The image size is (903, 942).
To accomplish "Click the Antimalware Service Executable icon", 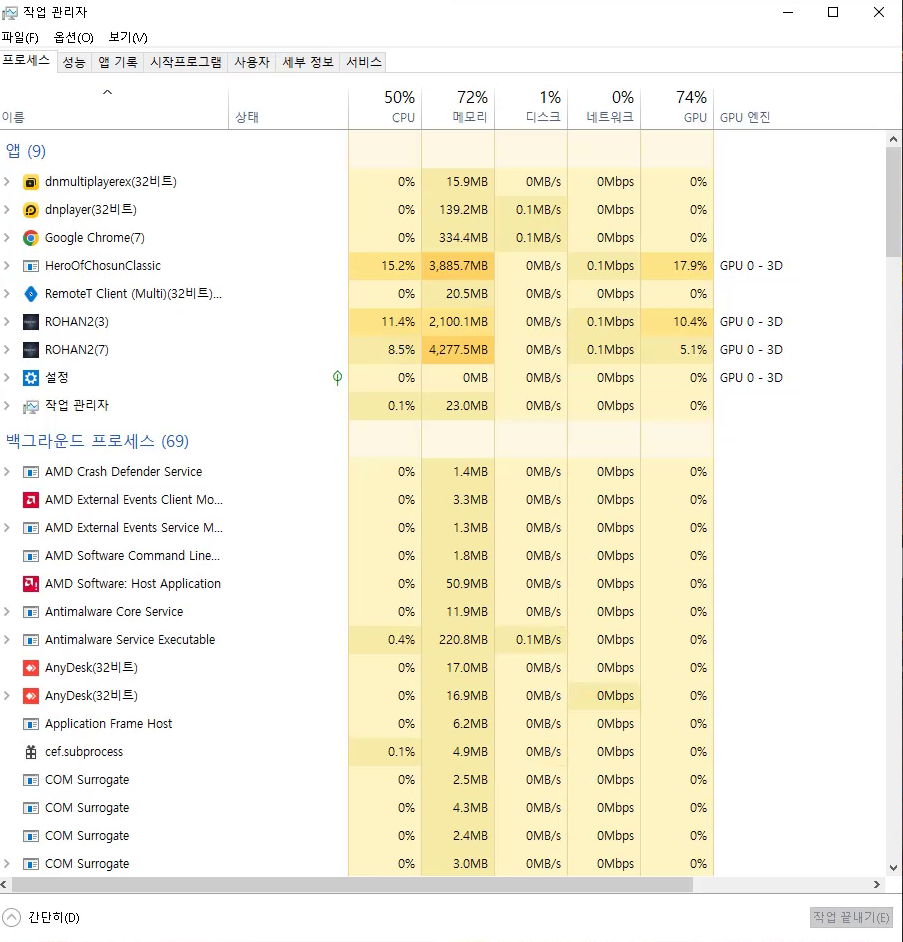I will tap(31, 640).
